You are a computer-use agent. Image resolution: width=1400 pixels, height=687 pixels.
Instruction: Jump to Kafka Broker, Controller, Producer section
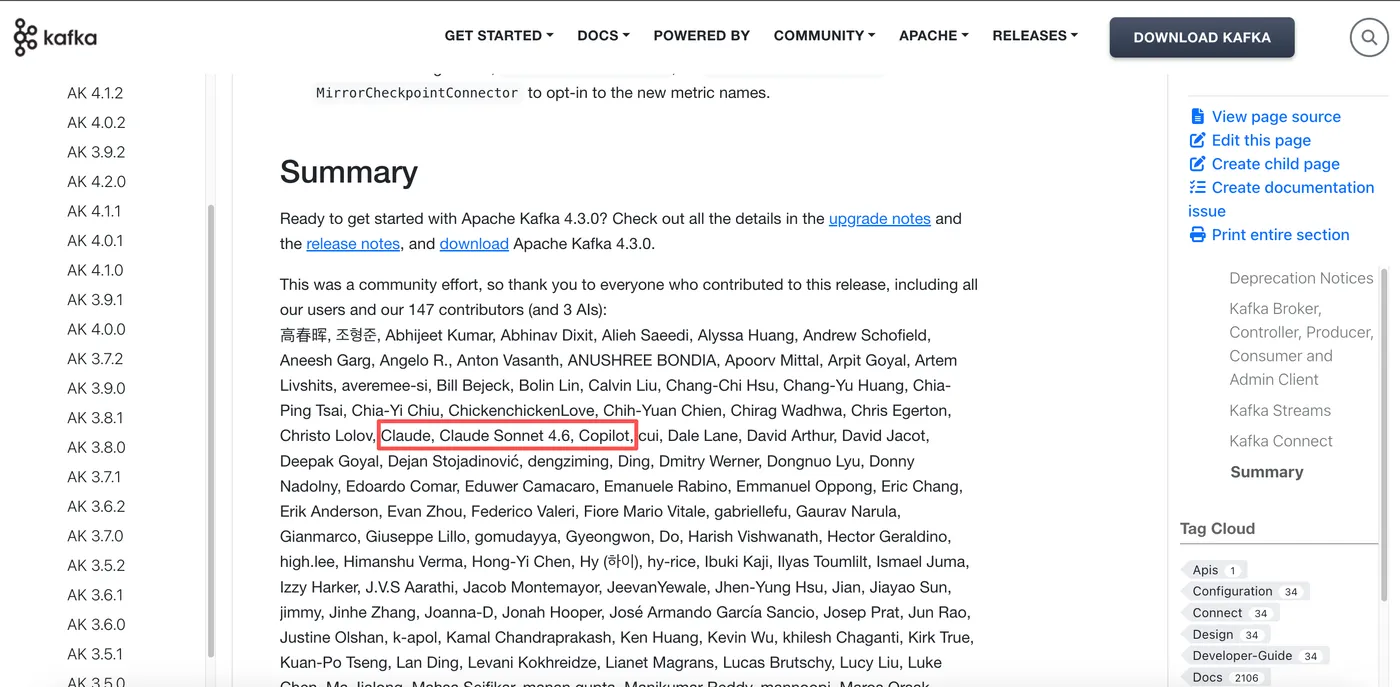click(1301, 344)
